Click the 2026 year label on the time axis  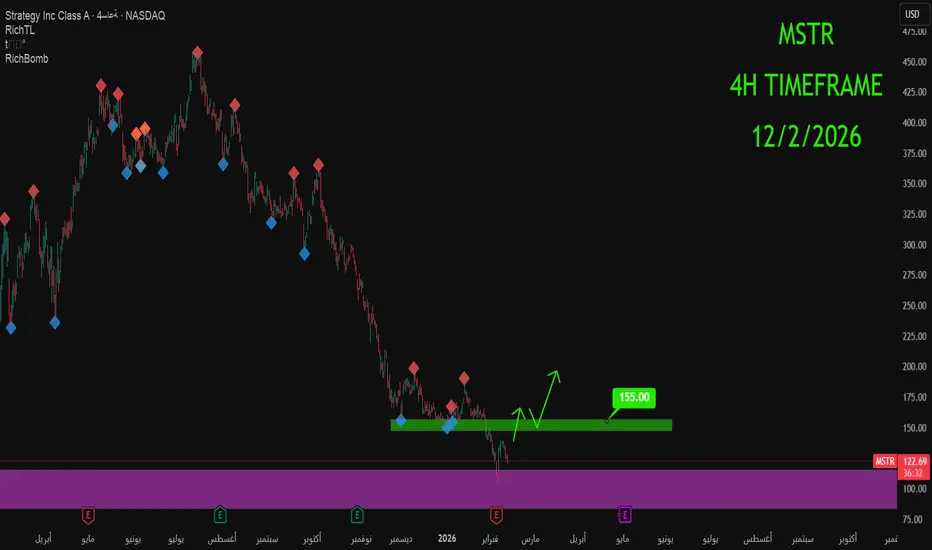447,539
